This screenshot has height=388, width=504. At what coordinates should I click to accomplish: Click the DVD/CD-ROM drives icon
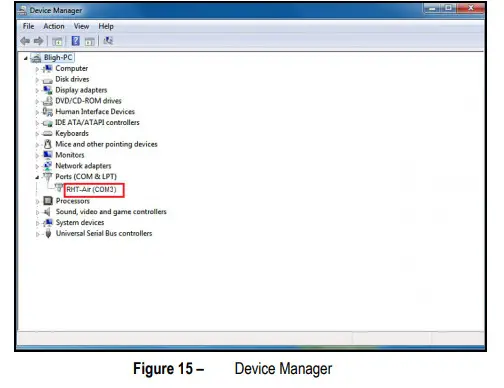click(48, 101)
